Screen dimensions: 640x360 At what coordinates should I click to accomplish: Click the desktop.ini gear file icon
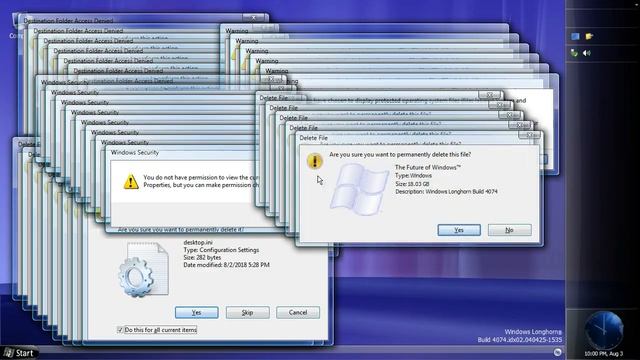pos(143,269)
